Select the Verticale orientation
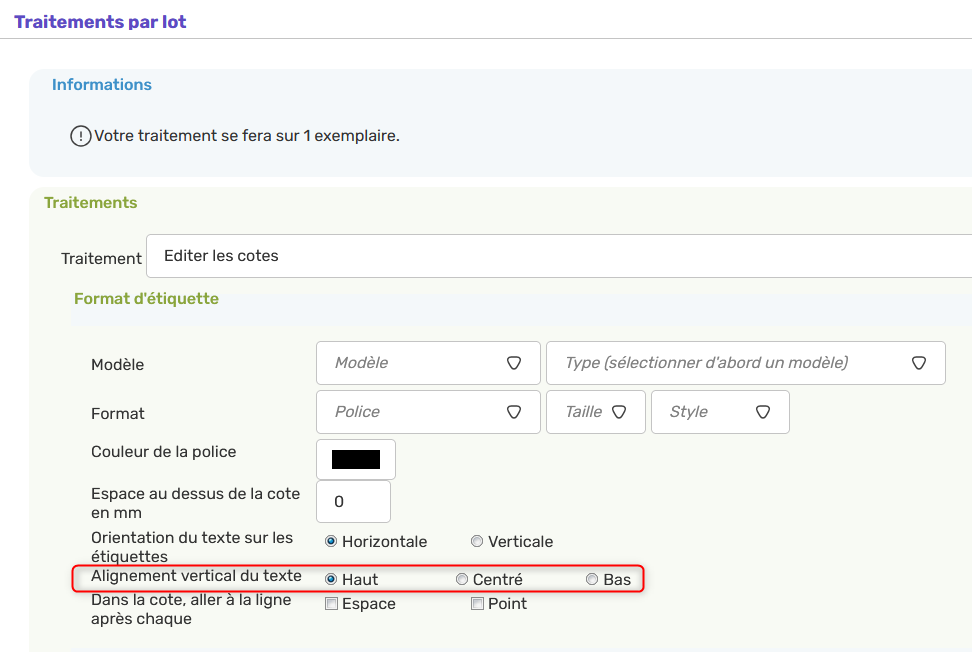Screen dimensions: 972x652 point(476,541)
